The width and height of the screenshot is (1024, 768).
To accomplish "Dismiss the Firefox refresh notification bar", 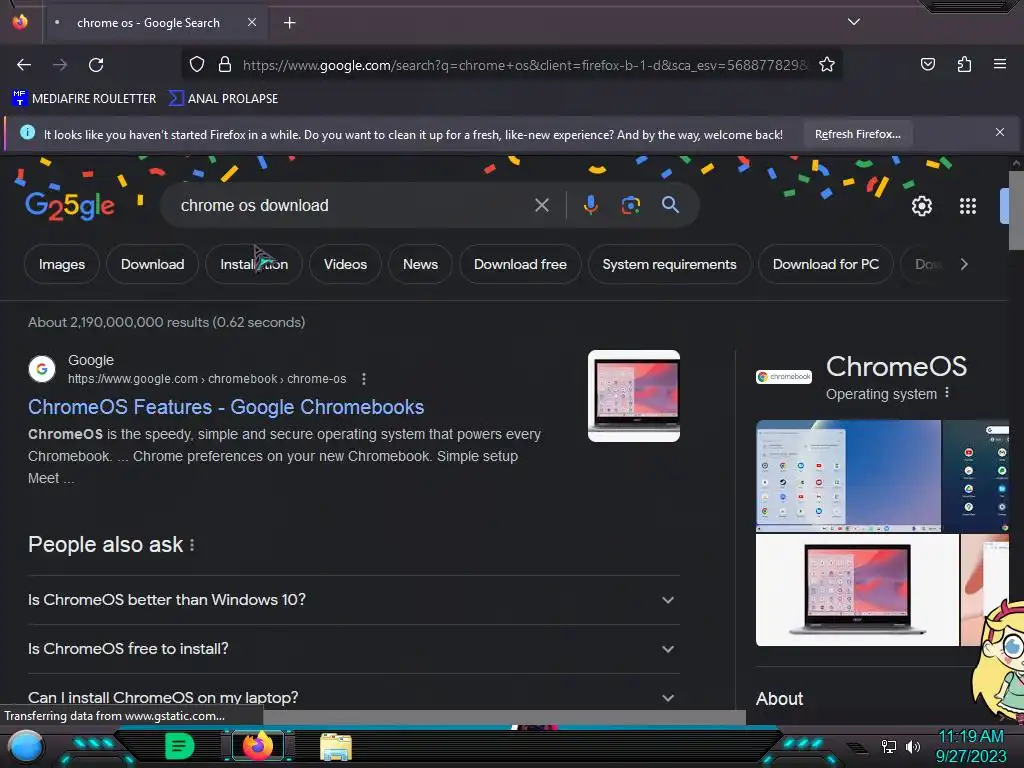I will pyautogui.click(x=1000, y=132).
